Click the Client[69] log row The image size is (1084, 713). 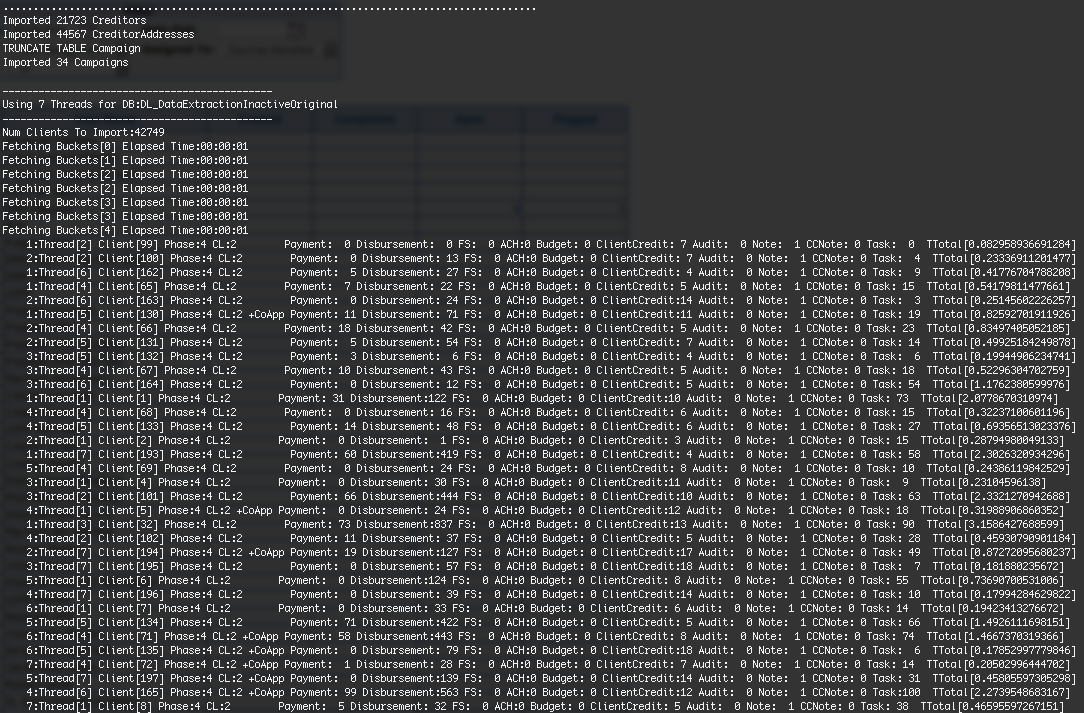[548, 468]
